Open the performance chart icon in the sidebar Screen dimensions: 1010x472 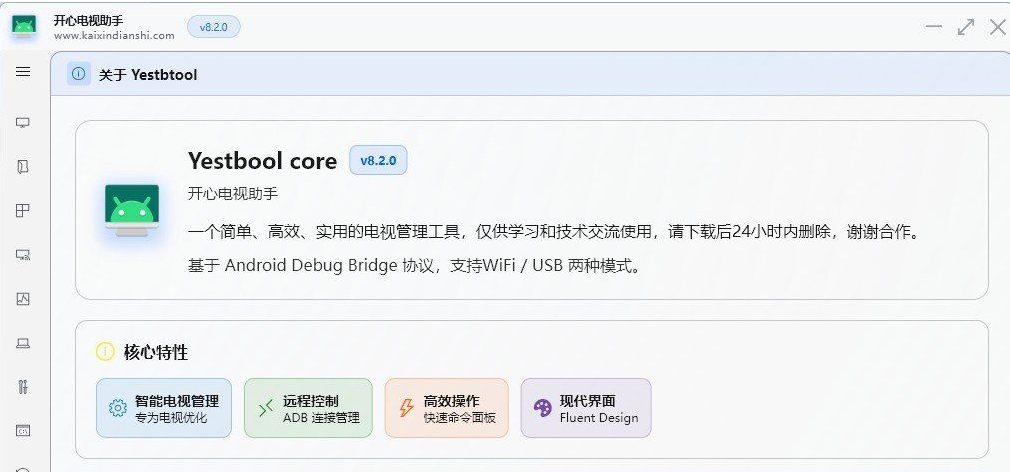(23, 299)
